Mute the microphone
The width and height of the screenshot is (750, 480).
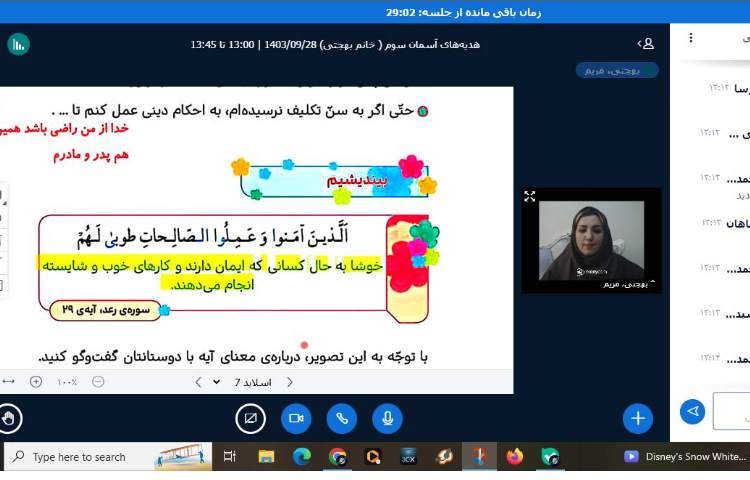pyautogui.click(x=387, y=418)
